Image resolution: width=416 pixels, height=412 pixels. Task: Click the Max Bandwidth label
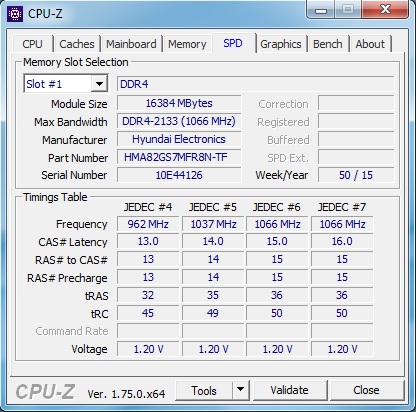(x=71, y=122)
